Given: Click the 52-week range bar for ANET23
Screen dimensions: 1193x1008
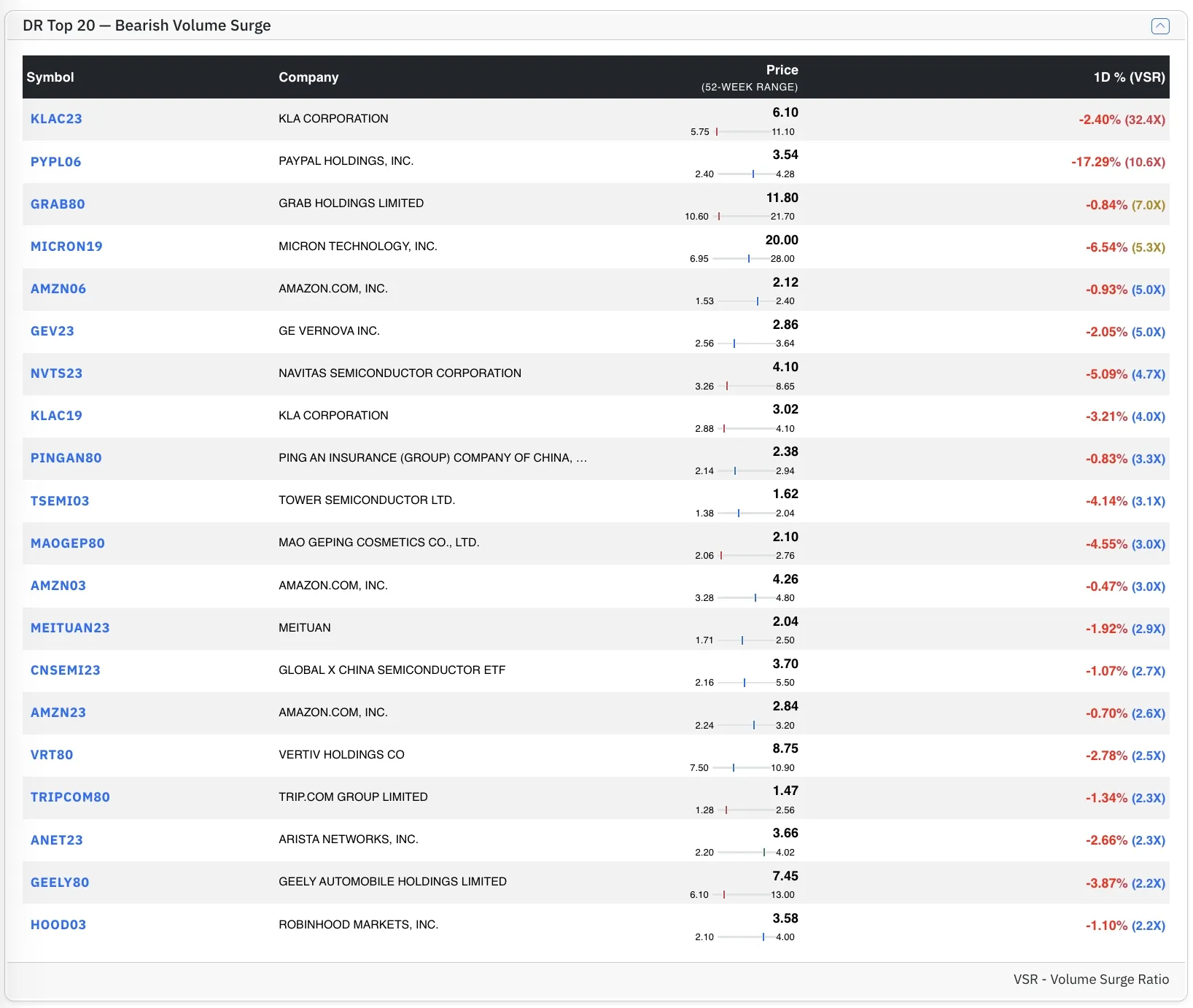Looking at the screenshot, I should coord(745,853).
